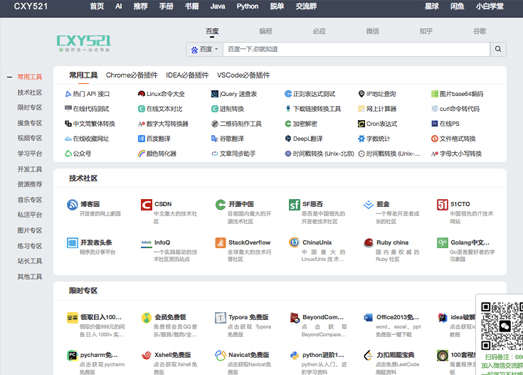Open DeepL翻译 icon
523x375 pixels.
(288, 138)
